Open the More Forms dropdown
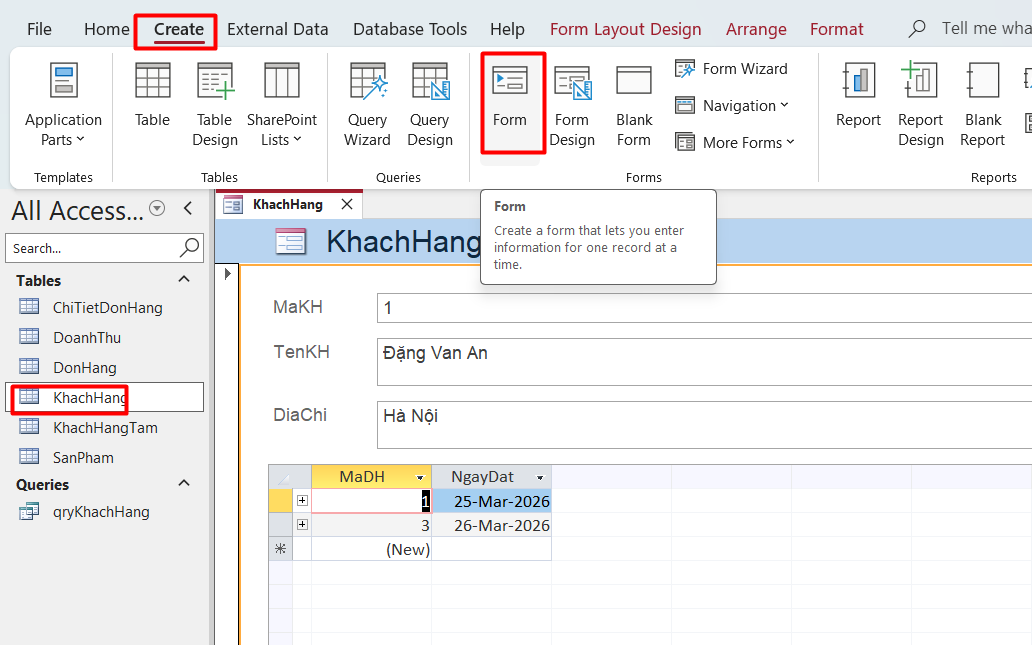Screen dimensions: 1032x645 (x=736, y=143)
